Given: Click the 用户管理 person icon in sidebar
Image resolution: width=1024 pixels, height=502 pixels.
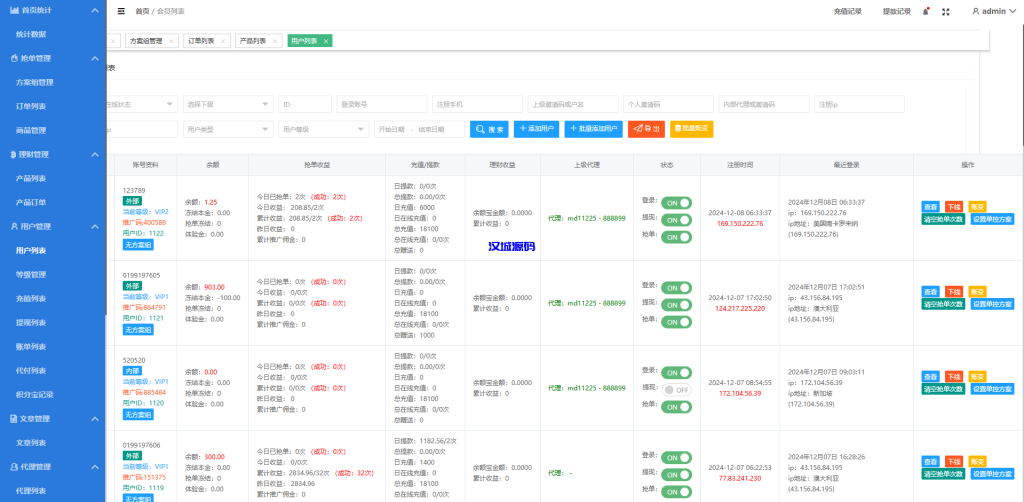Looking at the screenshot, I should 13,227.
